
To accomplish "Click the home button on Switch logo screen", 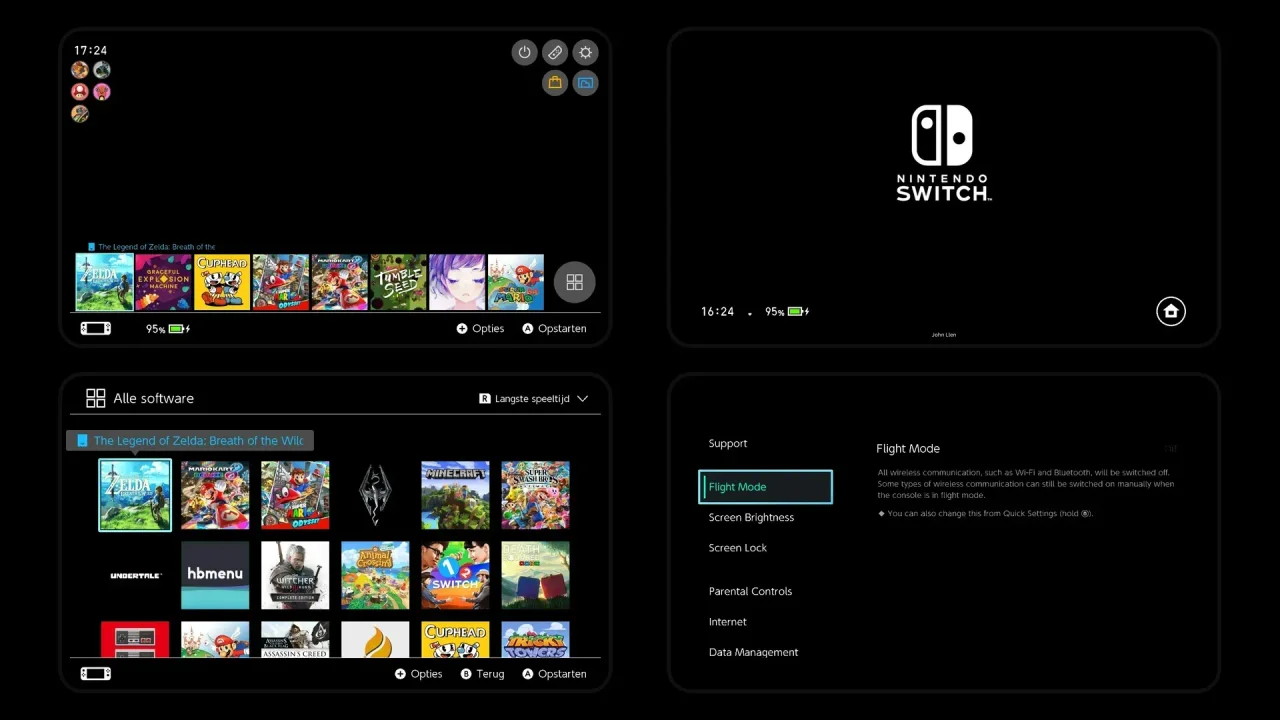I will [x=1171, y=311].
